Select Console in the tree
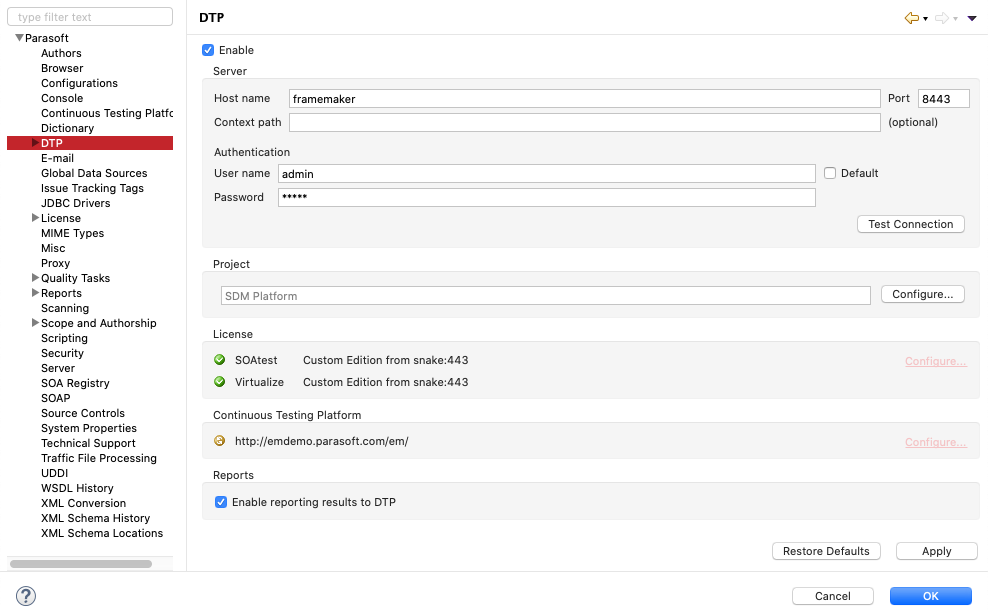This screenshot has width=988, height=610. 62,98
